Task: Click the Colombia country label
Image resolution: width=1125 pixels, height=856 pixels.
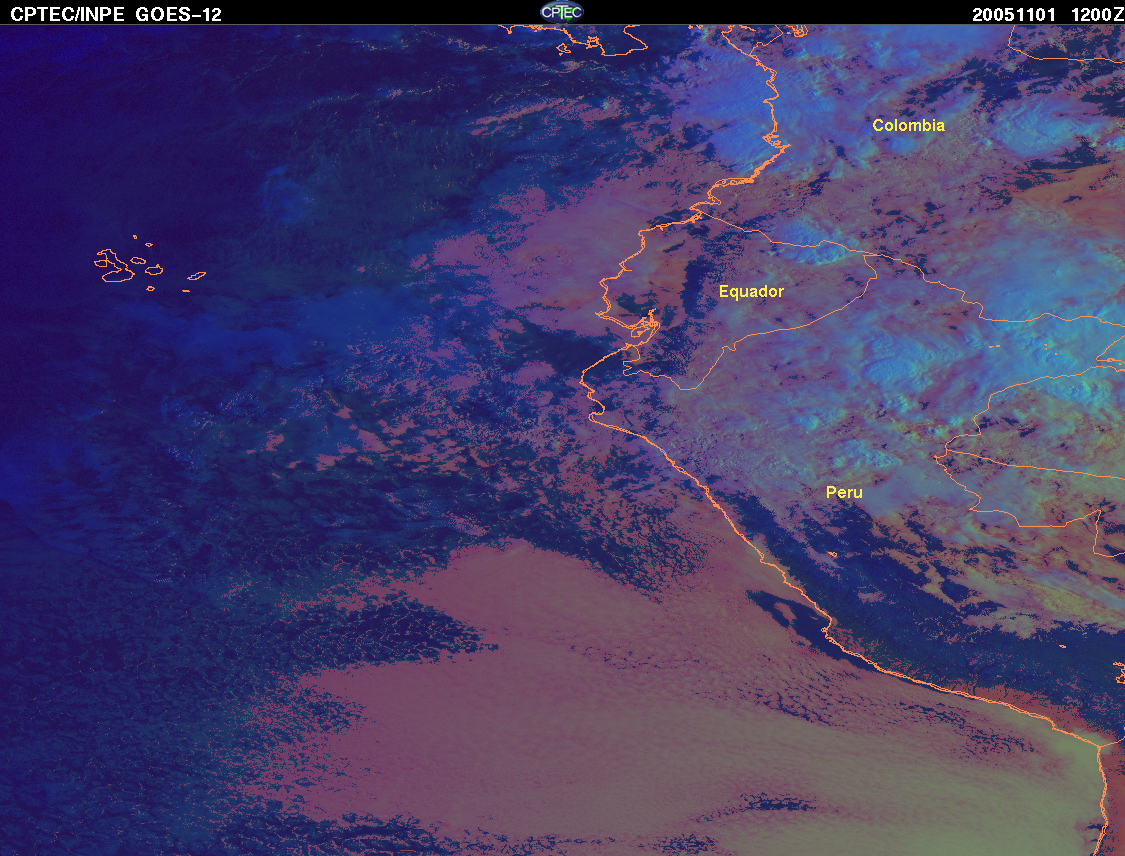Action: [908, 126]
